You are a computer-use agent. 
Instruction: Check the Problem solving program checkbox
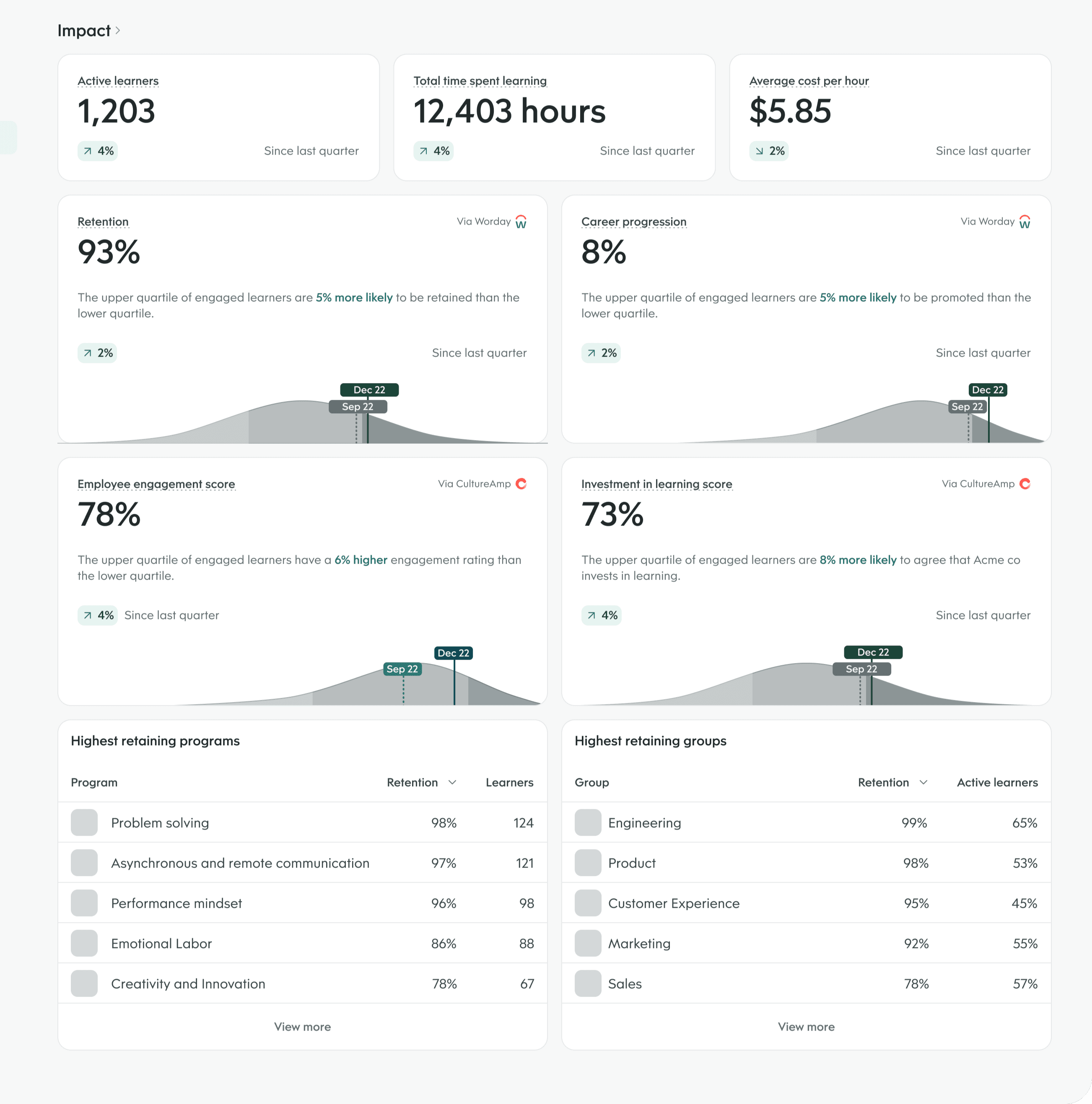84,822
